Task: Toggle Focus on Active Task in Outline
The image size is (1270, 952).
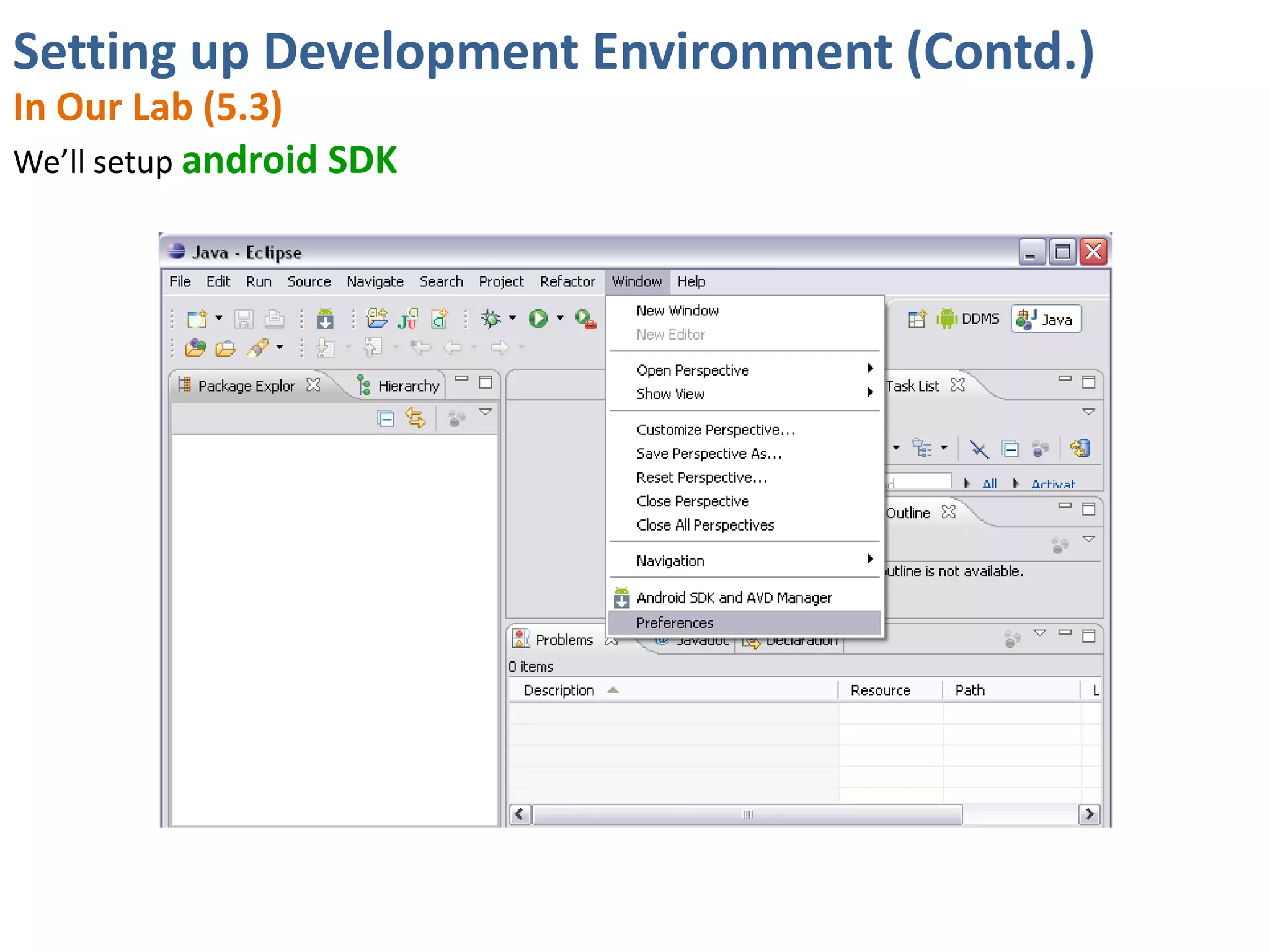Action: (1060, 545)
